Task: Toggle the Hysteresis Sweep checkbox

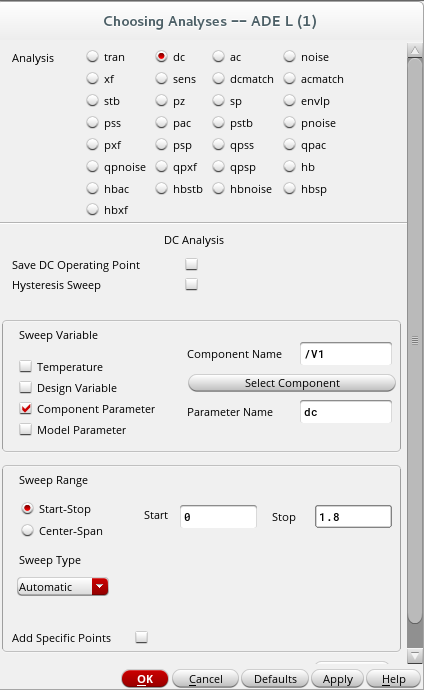Action: (x=191, y=284)
